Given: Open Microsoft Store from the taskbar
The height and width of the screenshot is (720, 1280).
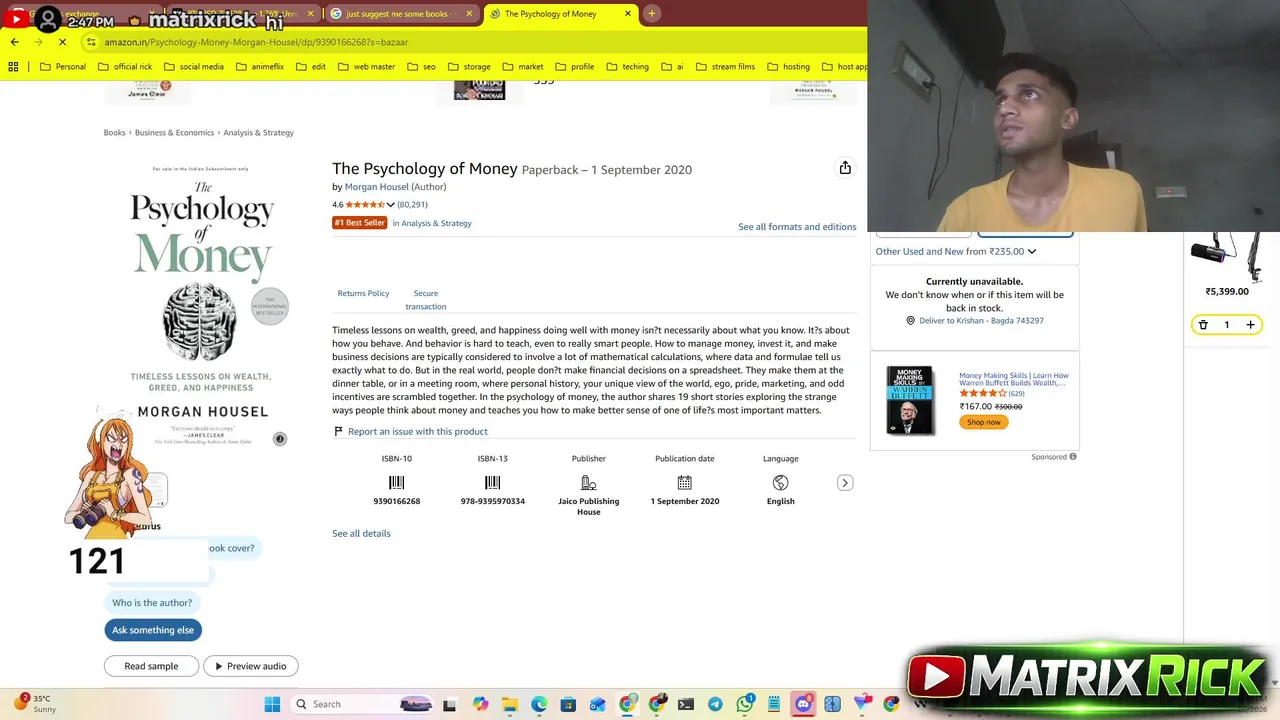Looking at the screenshot, I should pos(568,704).
